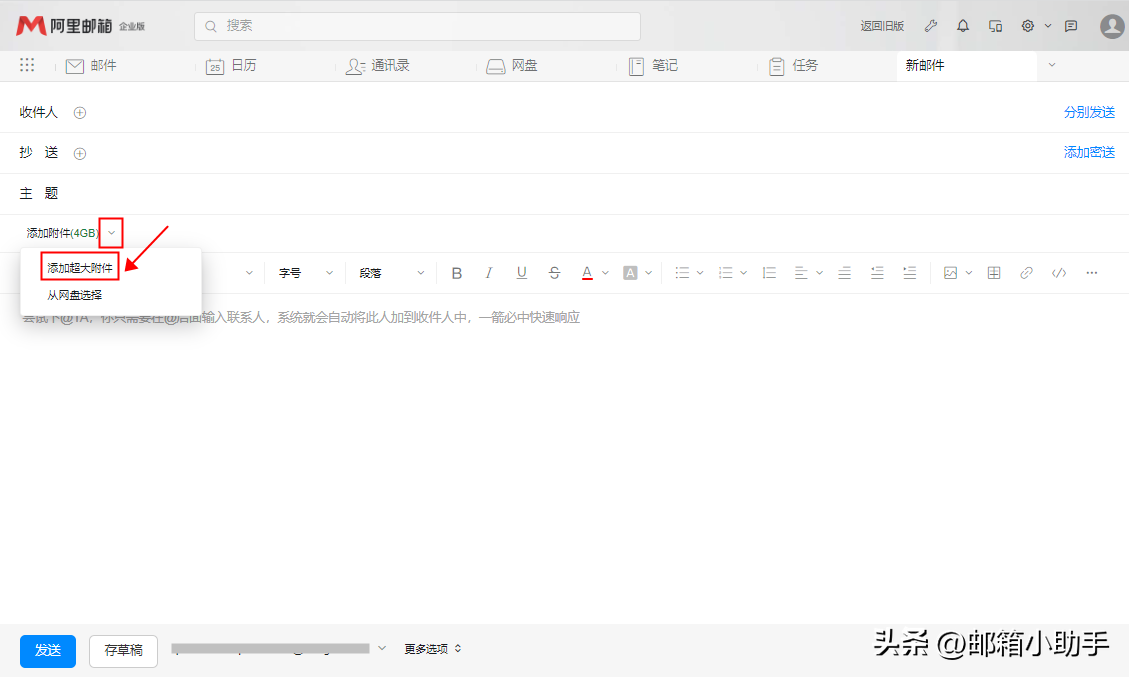Insert a table into the email
Image resolution: width=1129 pixels, height=677 pixels.
click(994, 273)
